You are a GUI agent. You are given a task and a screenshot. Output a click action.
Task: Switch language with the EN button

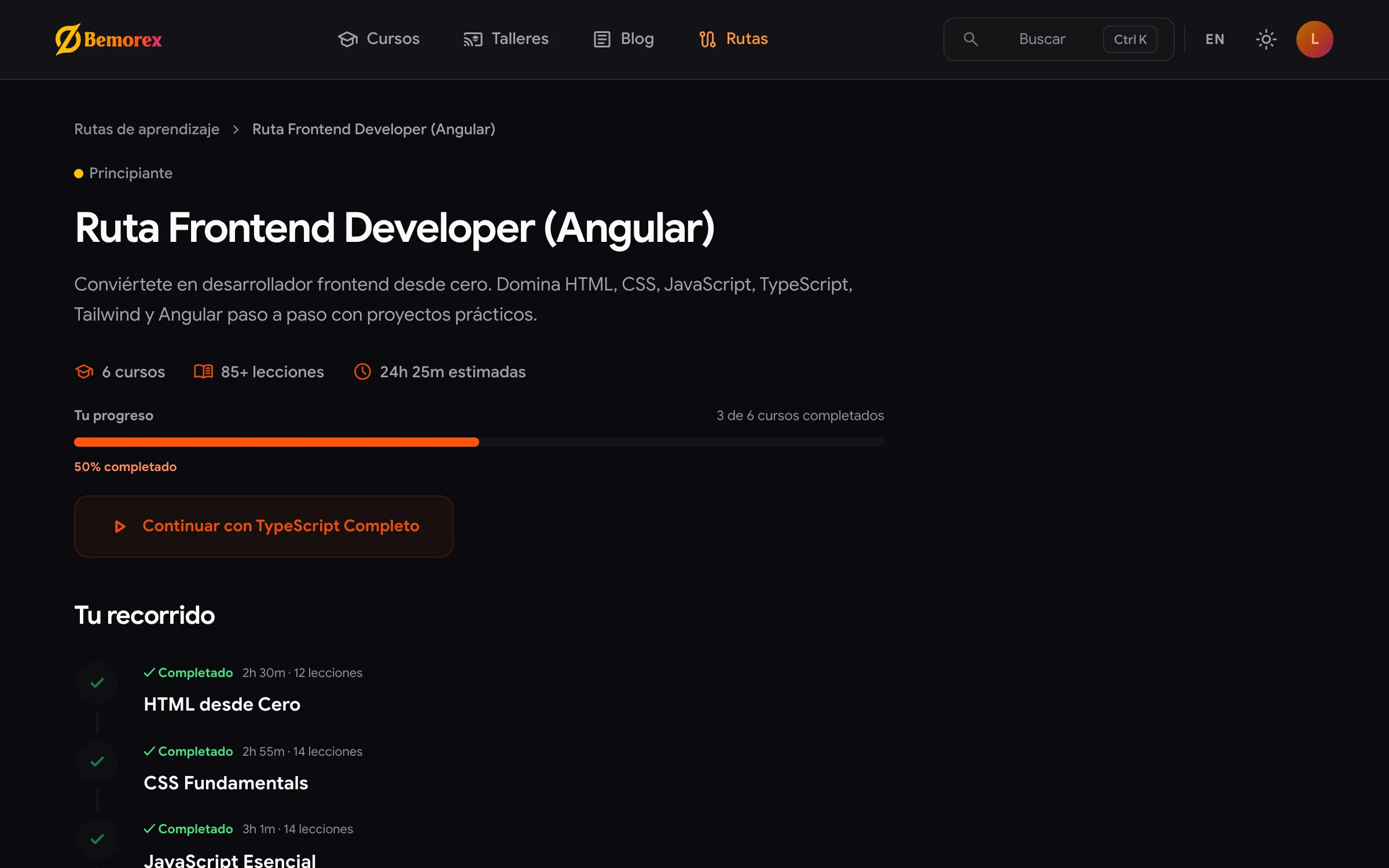pyautogui.click(x=1215, y=39)
